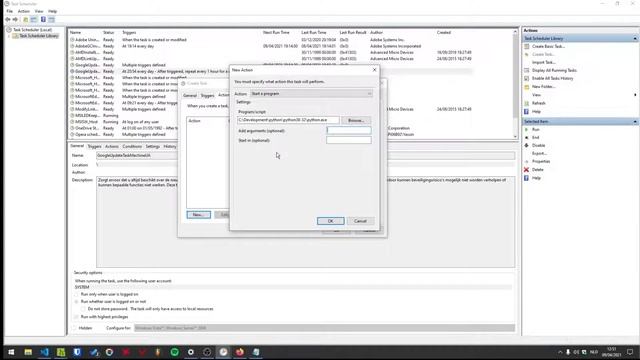Click the Help icon under Selected Item
Image resolution: width=640 pixels, height=360 pixels.
527,178
